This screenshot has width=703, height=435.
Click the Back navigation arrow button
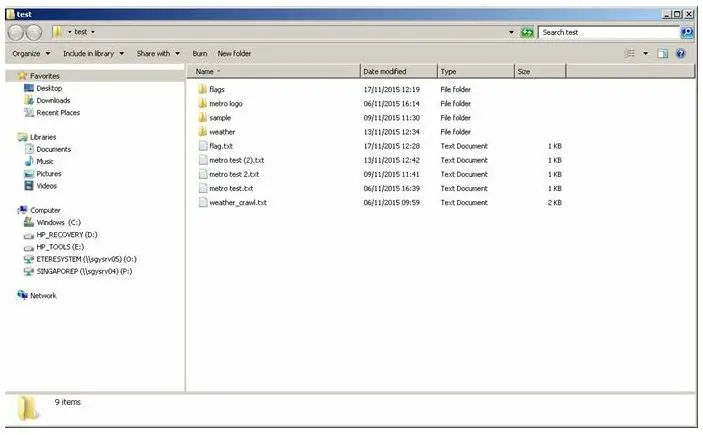coord(15,32)
